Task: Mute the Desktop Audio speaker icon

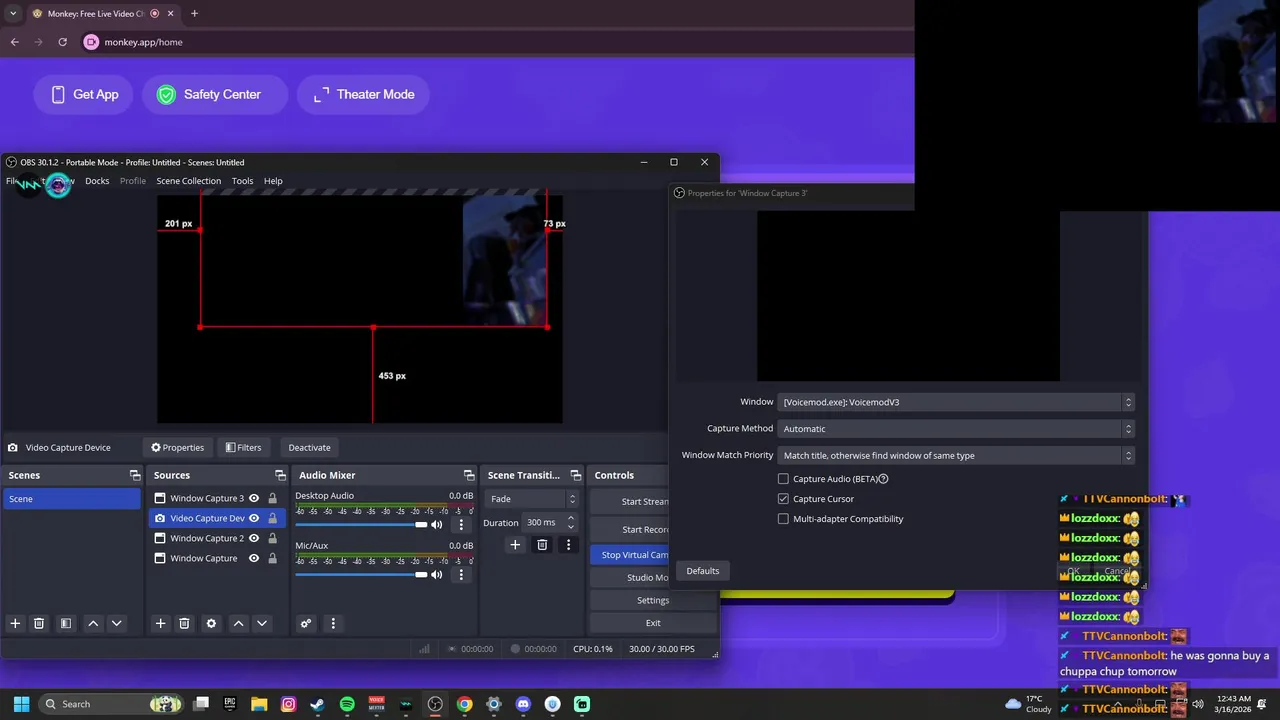Action: click(x=436, y=524)
